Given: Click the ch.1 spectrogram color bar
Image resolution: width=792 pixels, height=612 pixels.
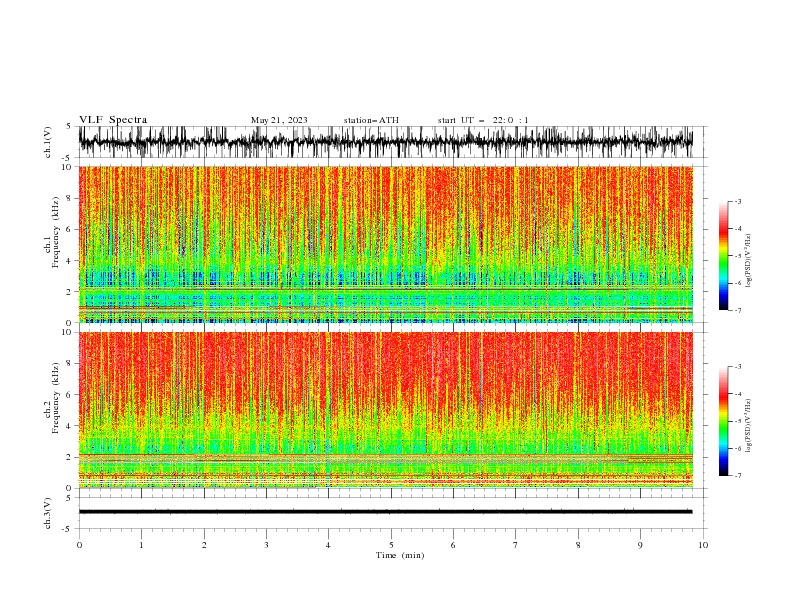Looking at the screenshot, I should [x=723, y=256].
